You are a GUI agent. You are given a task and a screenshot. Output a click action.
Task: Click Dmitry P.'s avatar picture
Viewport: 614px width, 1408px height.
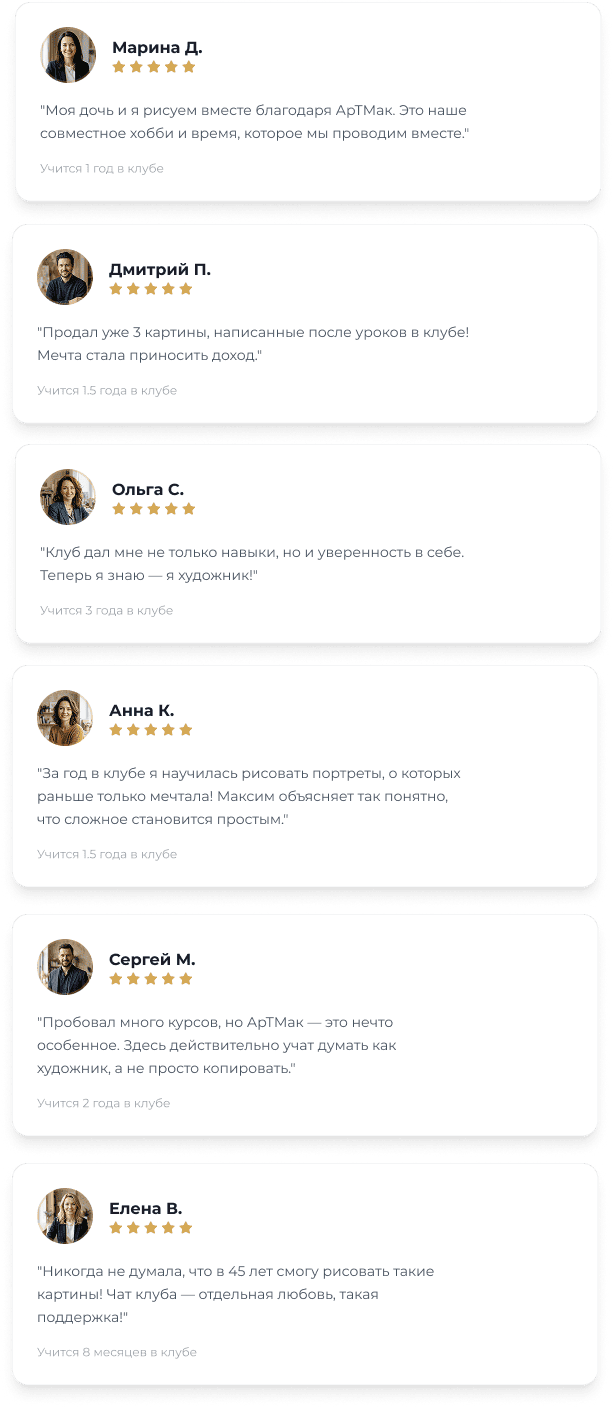65,277
